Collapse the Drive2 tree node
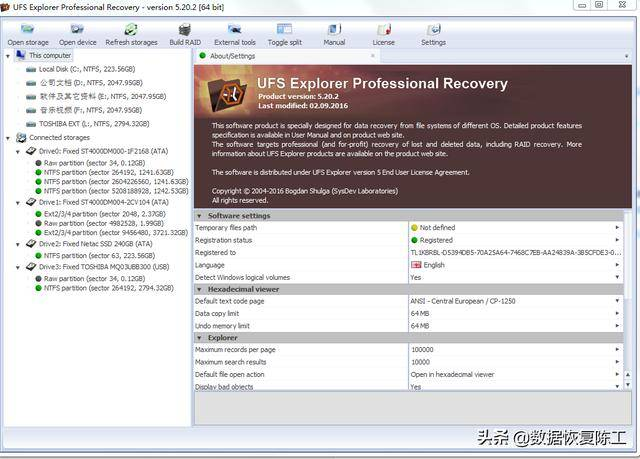 click(18, 244)
